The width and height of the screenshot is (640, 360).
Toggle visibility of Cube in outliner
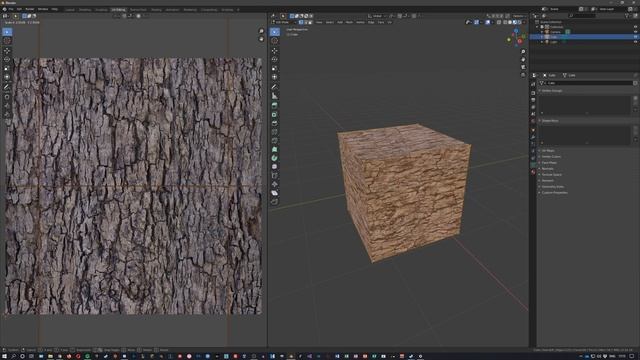pos(636,37)
